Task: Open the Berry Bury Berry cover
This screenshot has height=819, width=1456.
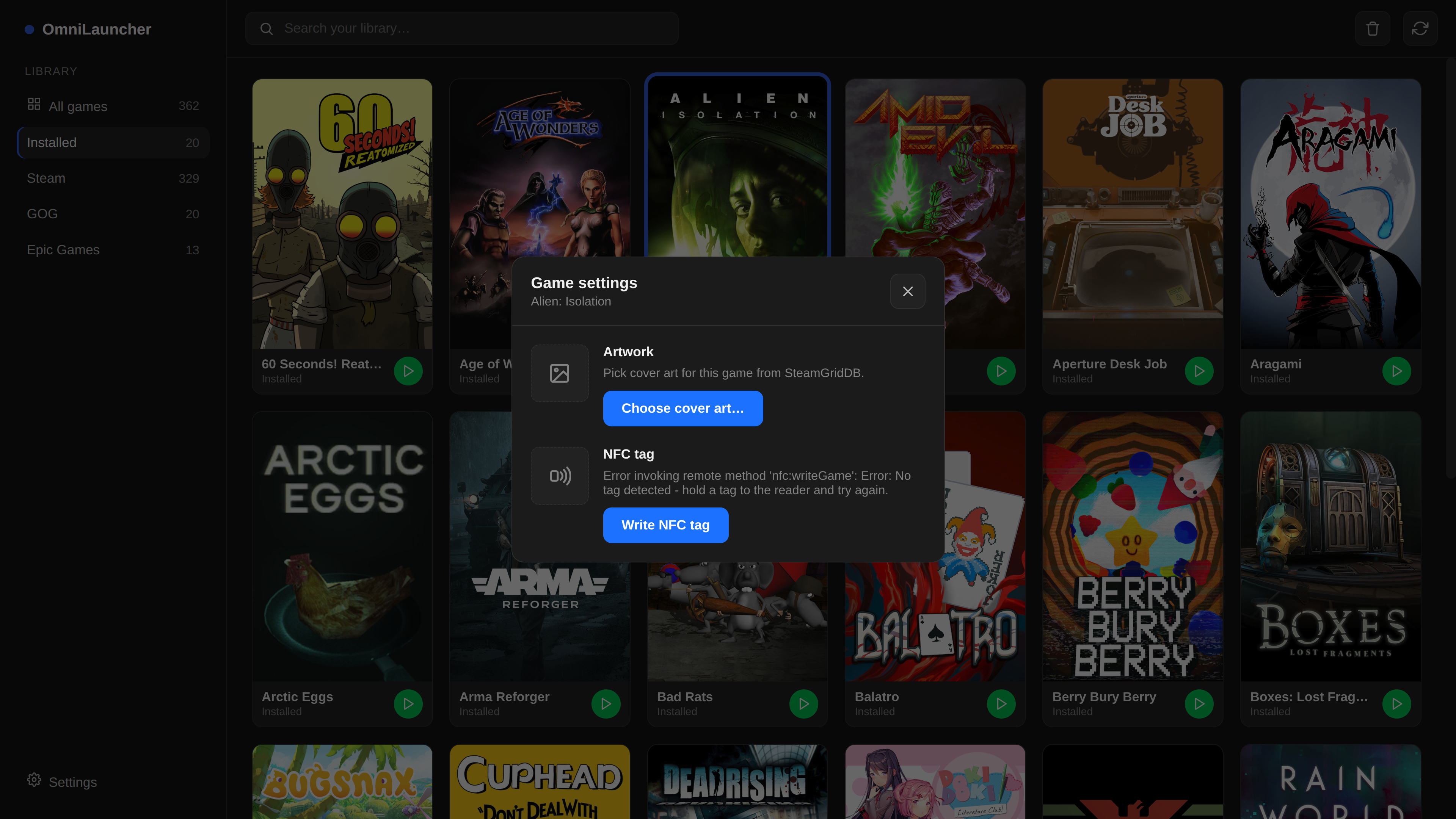Action: click(x=1133, y=546)
